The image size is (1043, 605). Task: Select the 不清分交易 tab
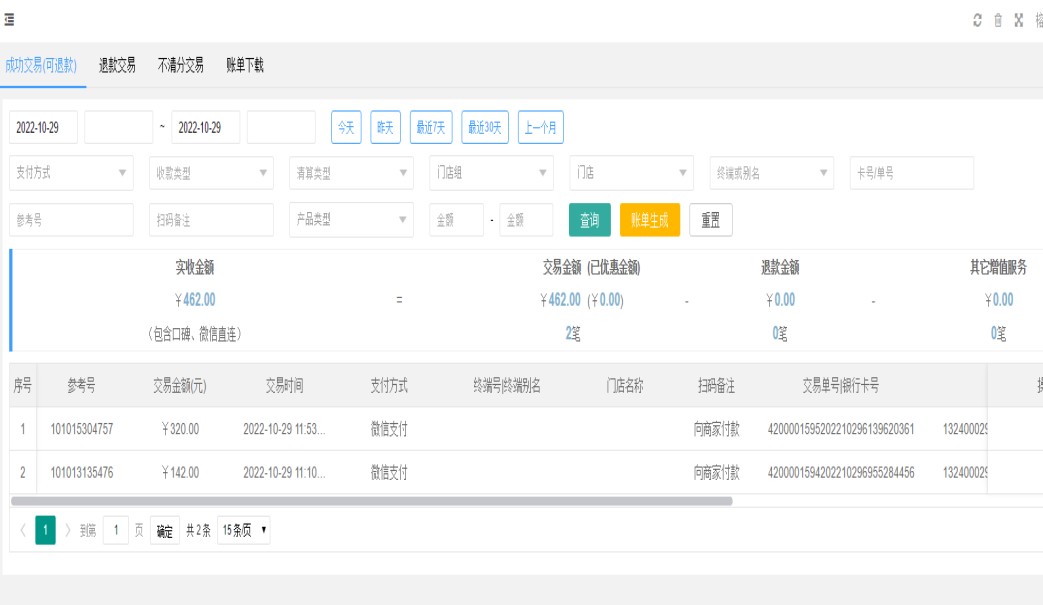point(181,66)
